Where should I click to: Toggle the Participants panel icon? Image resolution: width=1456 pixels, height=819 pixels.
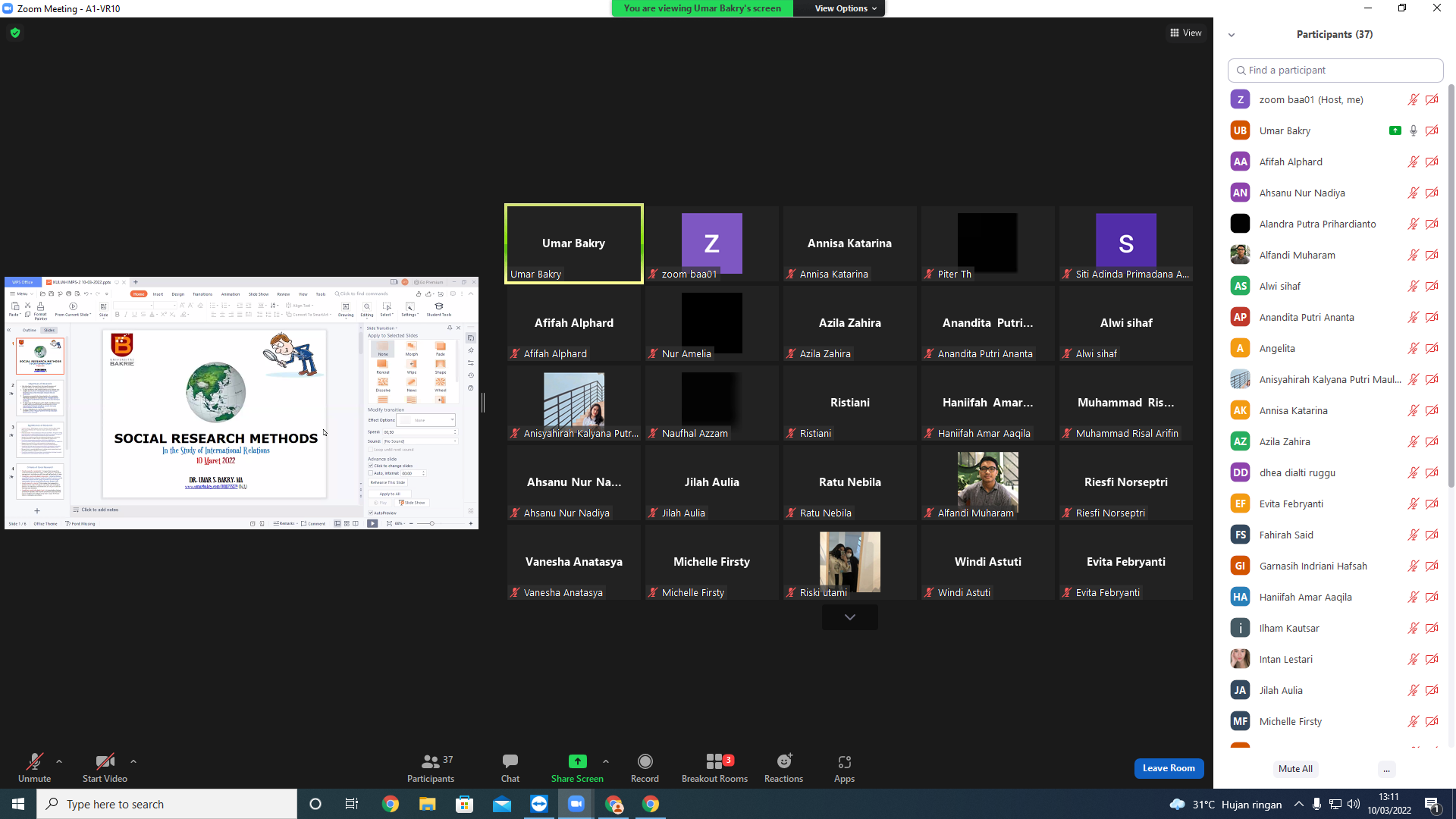point(431,761)
